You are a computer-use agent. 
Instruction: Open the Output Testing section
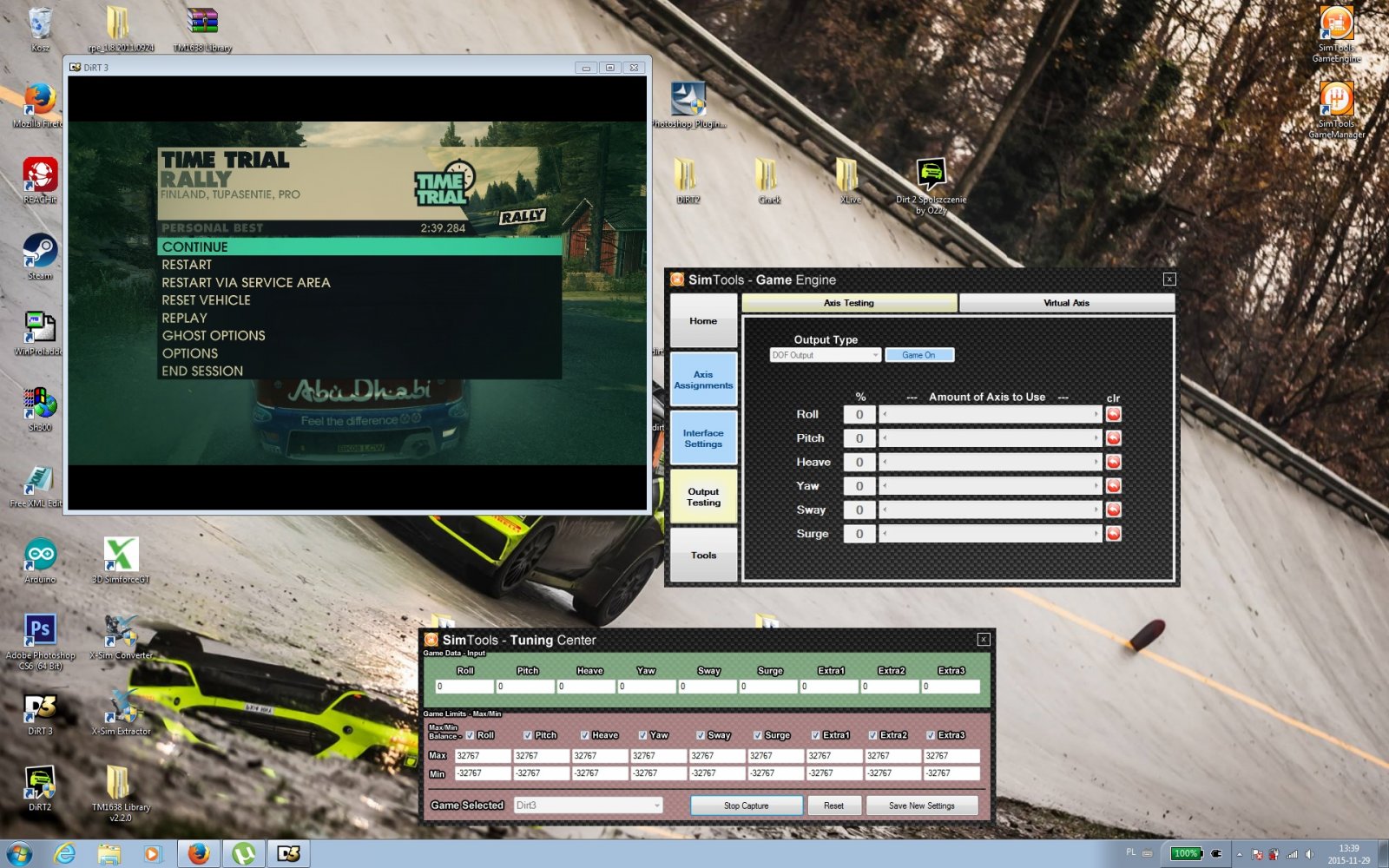pyautogui.click(x=703, y=496)
